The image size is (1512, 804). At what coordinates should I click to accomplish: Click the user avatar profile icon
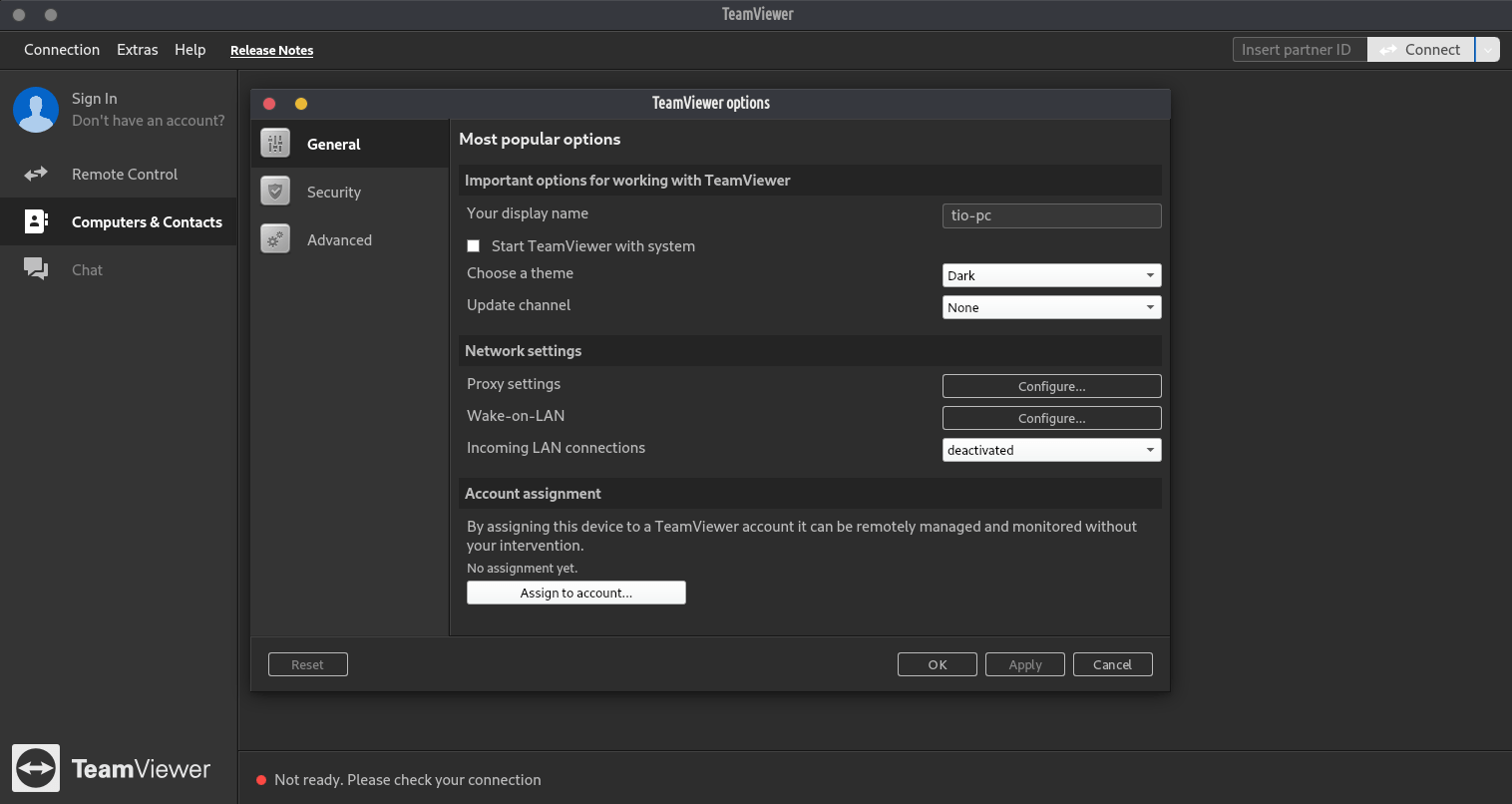point(36,110)
